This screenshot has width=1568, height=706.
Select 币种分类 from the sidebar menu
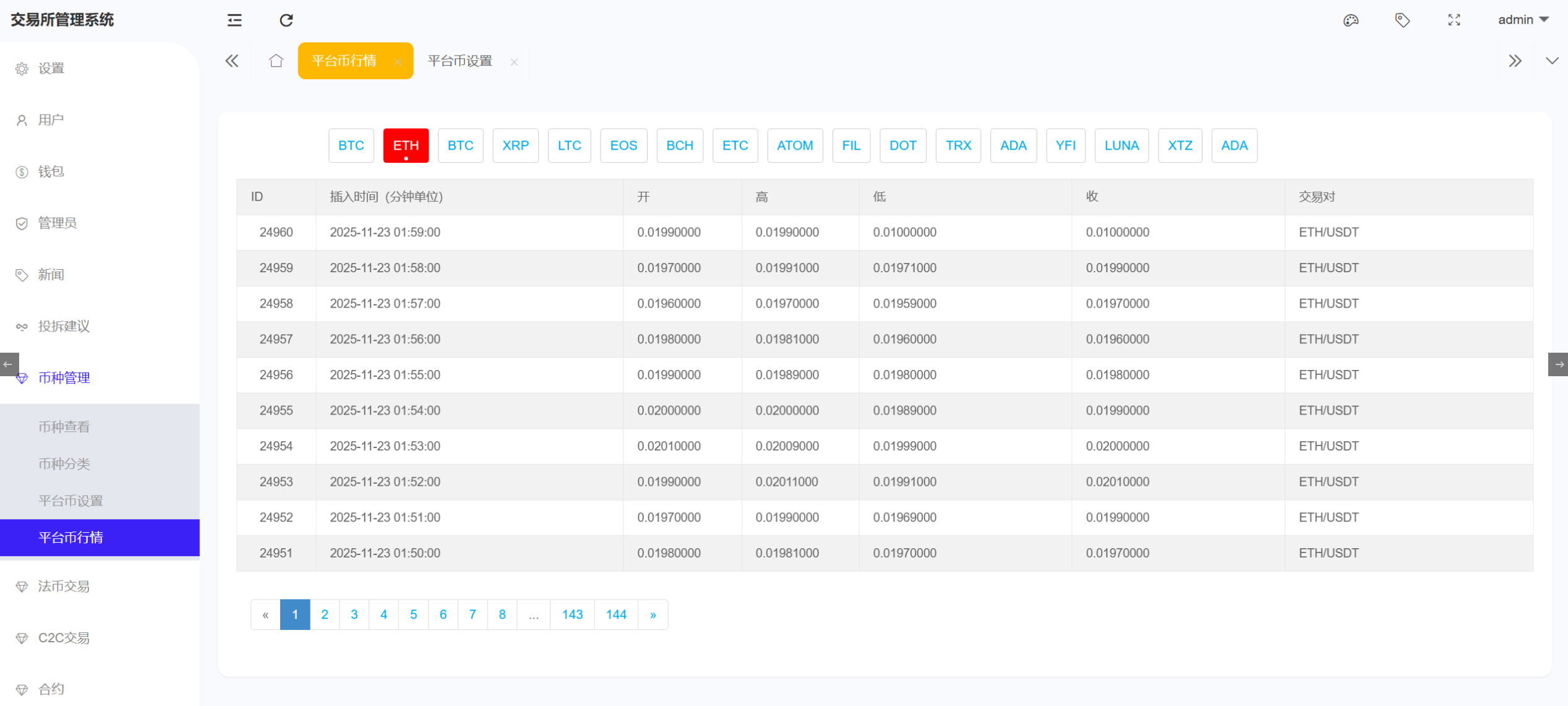pos(64,463)
